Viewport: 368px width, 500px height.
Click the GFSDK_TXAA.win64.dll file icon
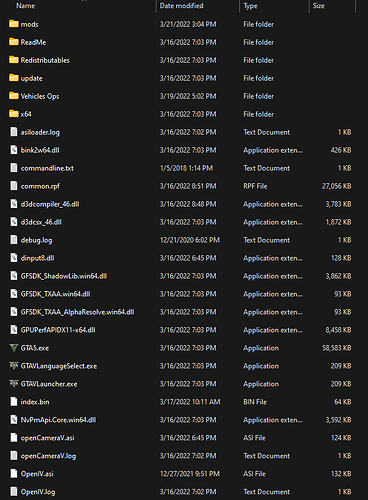[14, 294]
